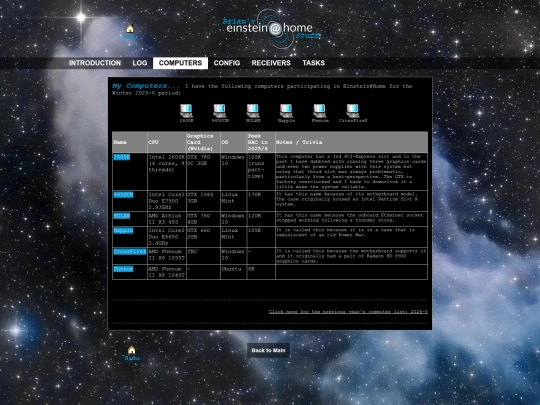Click the NOLAN name link in table
Image resolution: width=540 pixels, height=405 pixels.
pyautogui.click(x=122, y=216)
